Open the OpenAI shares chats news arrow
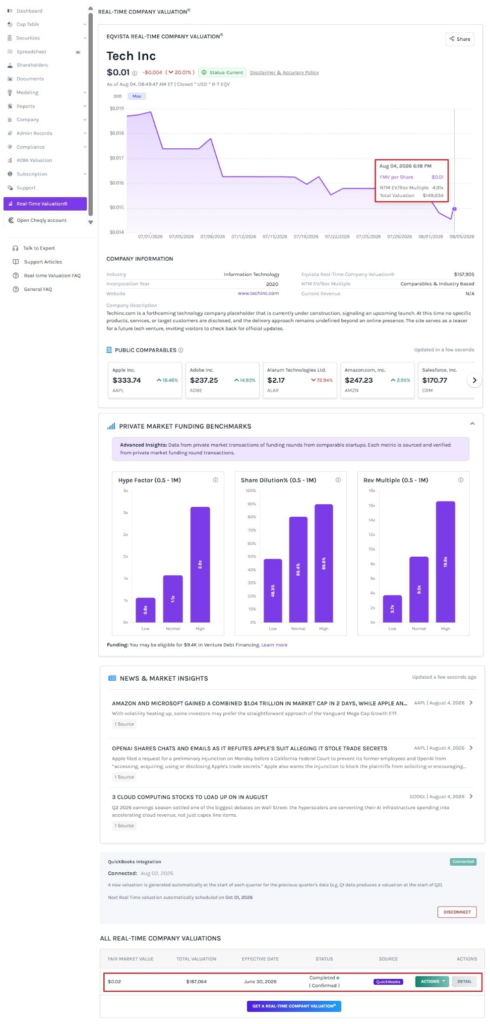This screenshot has height=1024, width=490. tap(472, 748)
